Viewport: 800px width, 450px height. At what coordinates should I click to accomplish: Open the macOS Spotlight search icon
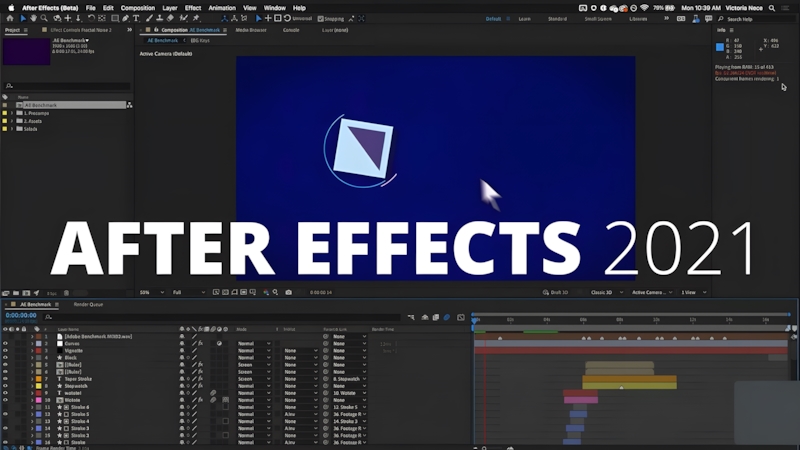click(772, 8)
